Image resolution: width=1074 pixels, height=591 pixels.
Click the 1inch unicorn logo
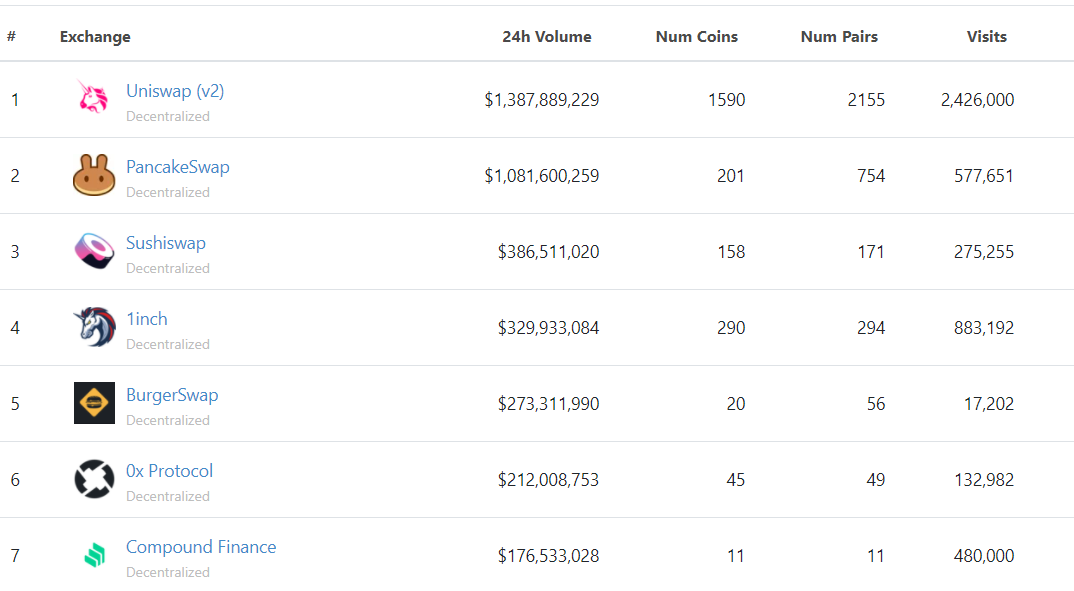tap(94, 327)
